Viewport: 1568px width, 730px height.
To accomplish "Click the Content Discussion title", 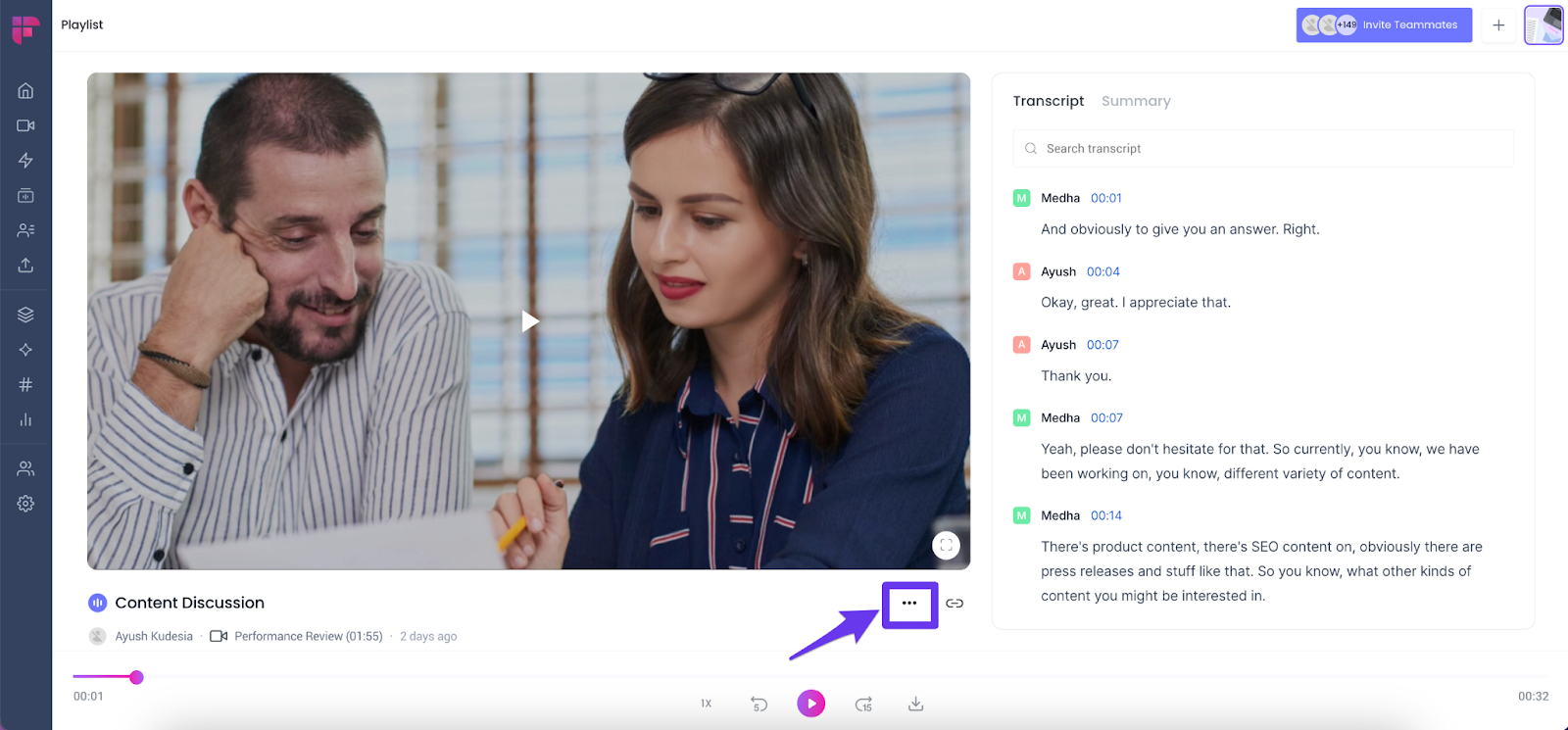I will click(x=190, y=603).
